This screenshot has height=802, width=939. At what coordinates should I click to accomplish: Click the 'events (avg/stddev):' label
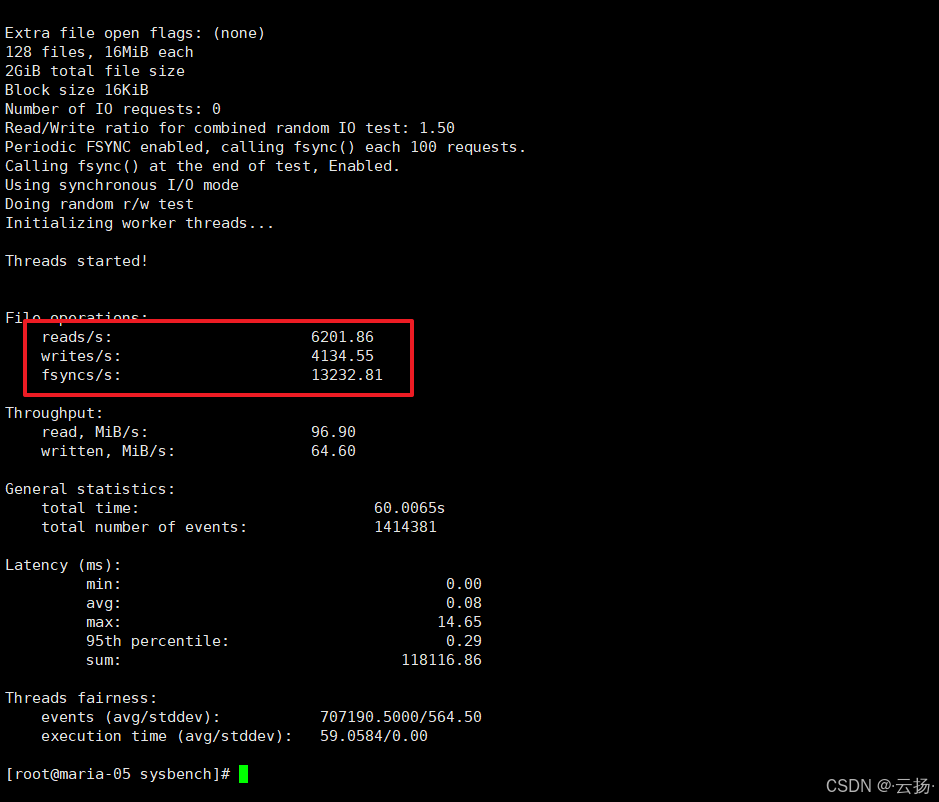(x=131, y=718)
